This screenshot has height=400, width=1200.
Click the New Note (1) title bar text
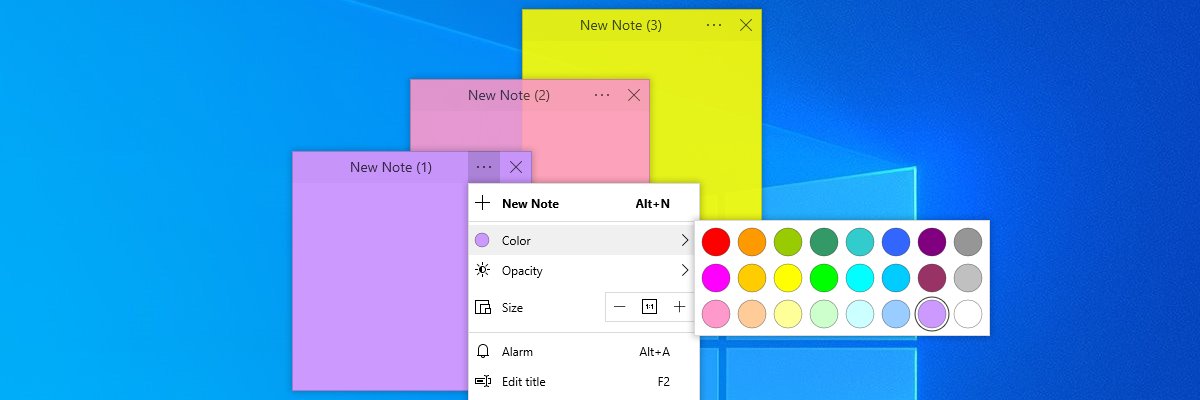pos(391,167)
